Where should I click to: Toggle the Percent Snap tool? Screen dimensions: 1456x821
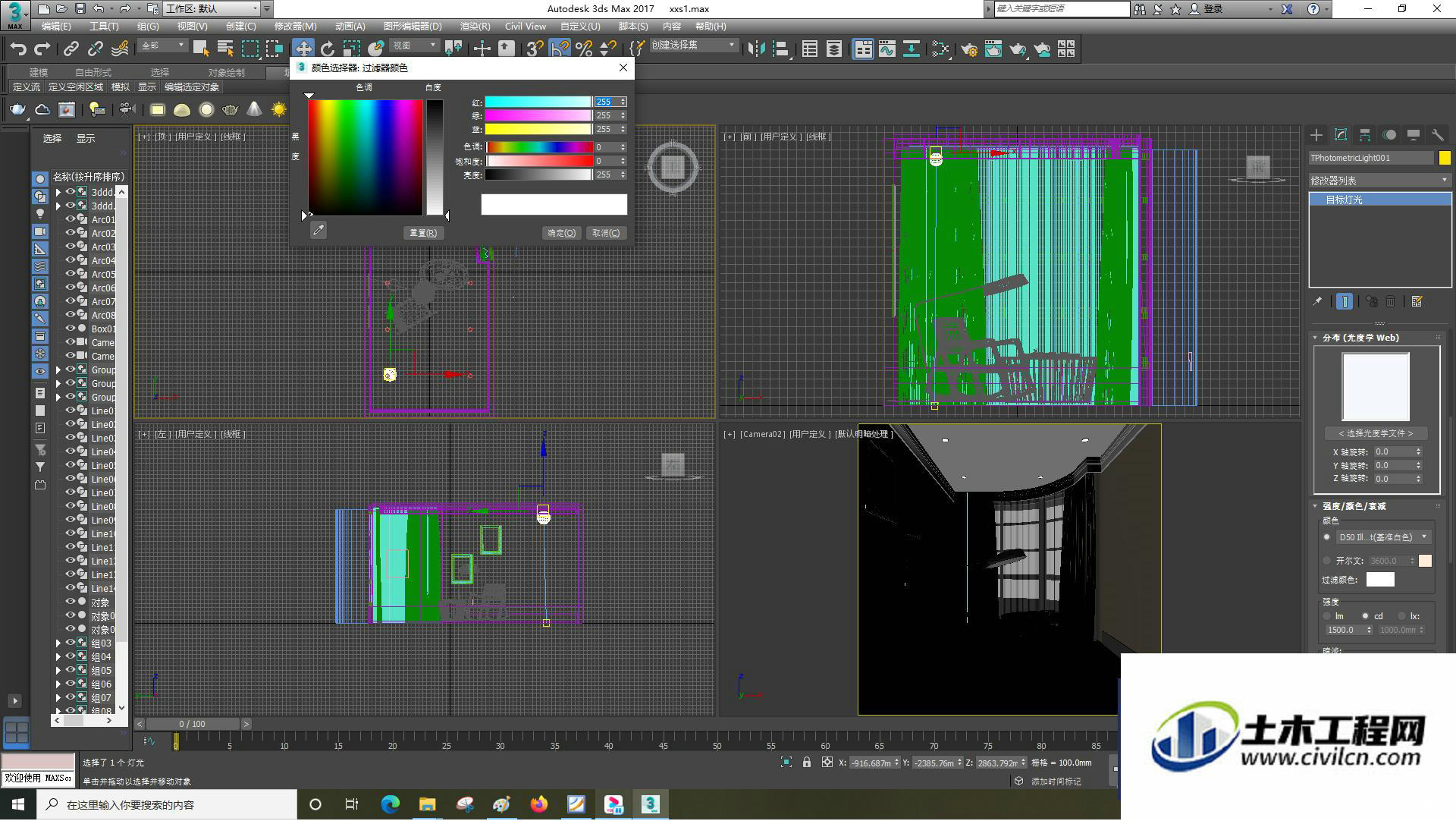pos(584,49)
